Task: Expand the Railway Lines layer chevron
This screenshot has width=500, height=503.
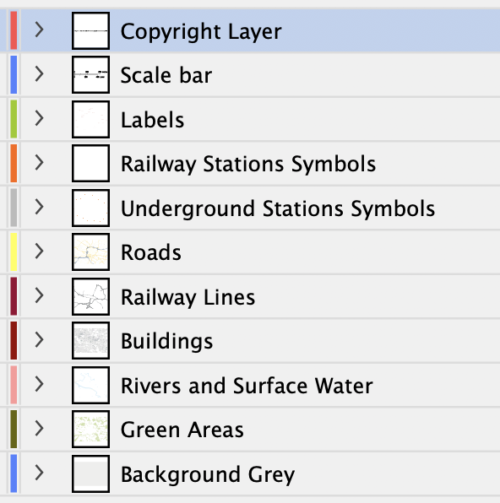Action: 39,296
